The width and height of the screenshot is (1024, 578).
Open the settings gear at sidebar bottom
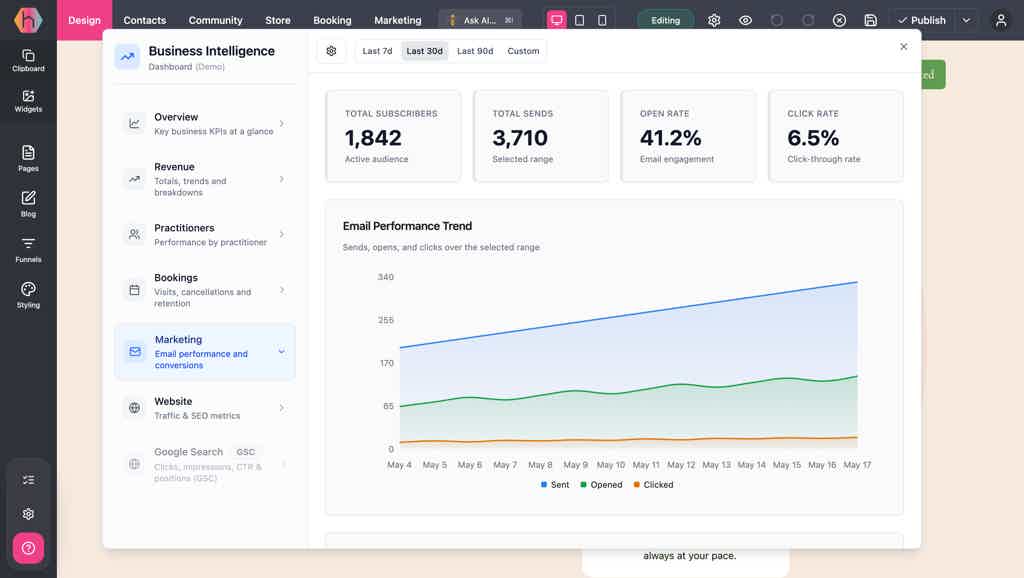click(x=28, y=514)
